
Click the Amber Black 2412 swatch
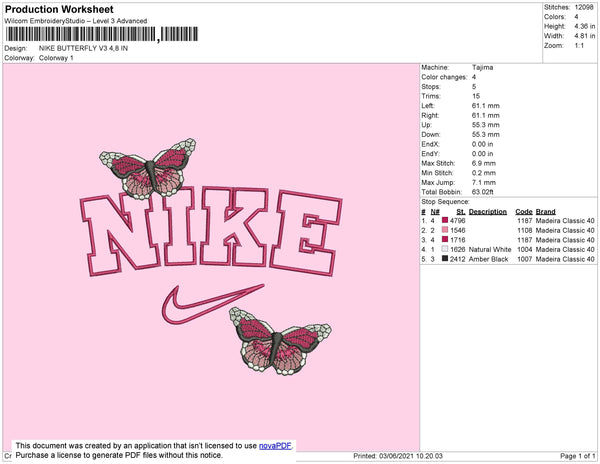445,259
